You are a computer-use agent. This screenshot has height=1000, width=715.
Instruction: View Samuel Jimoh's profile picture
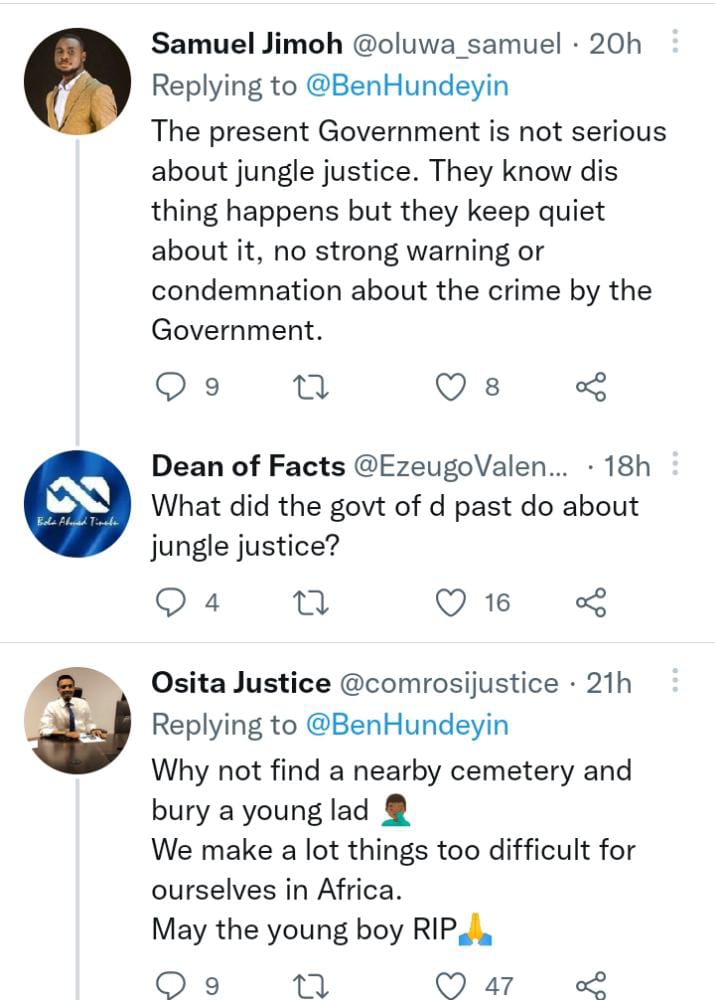[x=77, y=81]
